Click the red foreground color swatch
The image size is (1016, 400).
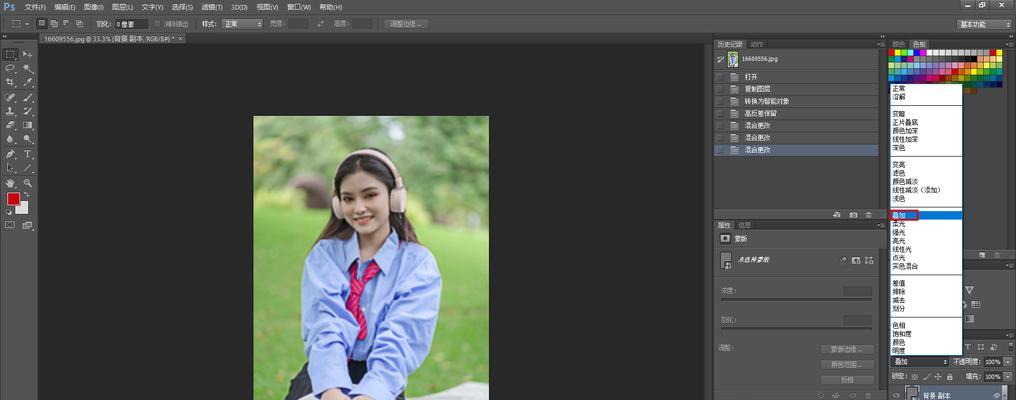(13, 199)
